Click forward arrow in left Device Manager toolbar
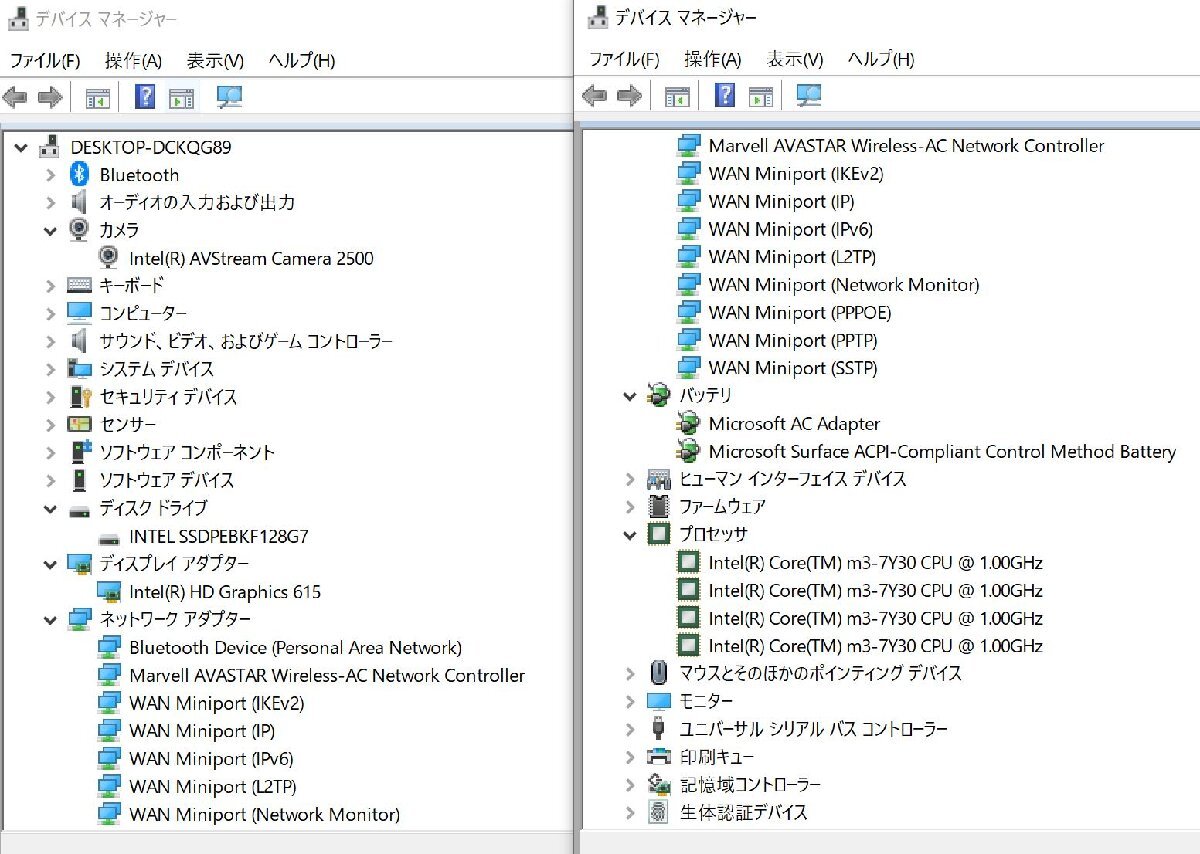Viewport: 1200px width, 854px height. pyautogui.click(x=50, y=97)
